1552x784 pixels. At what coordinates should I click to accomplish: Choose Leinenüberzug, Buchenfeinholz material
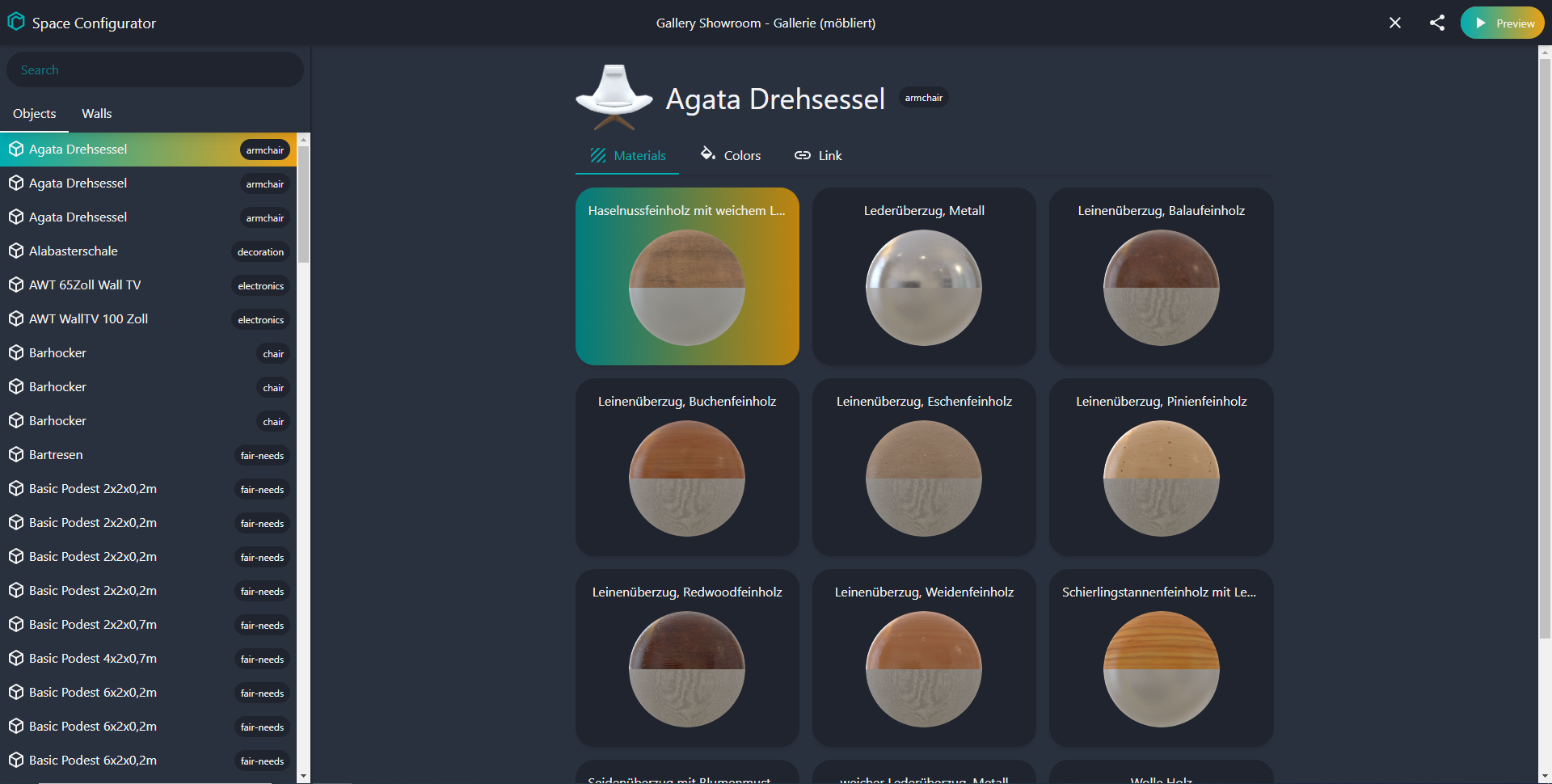(x=687, y=467)
